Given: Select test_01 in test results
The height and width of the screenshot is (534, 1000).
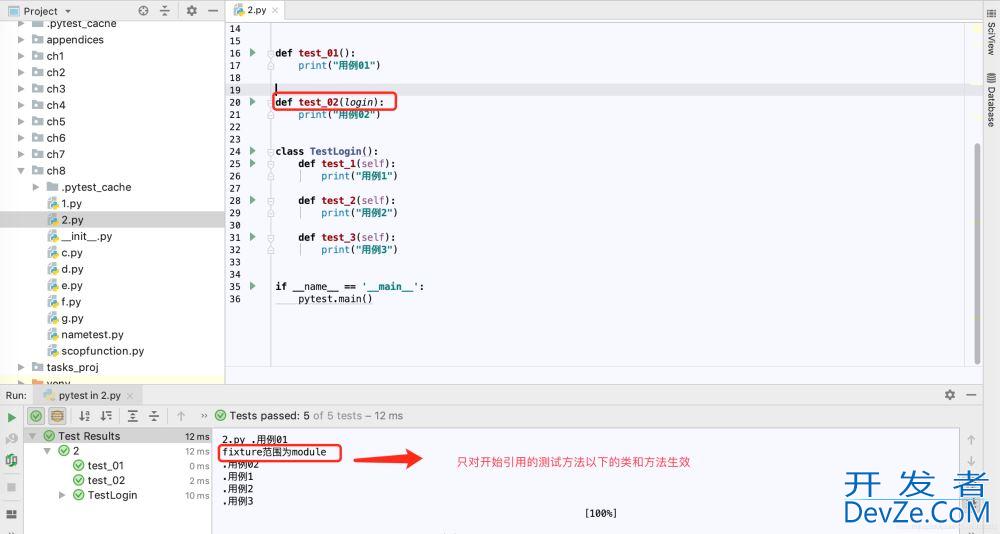Looking at the screenshot, I should pyautogui.click(x=105, y=465).
